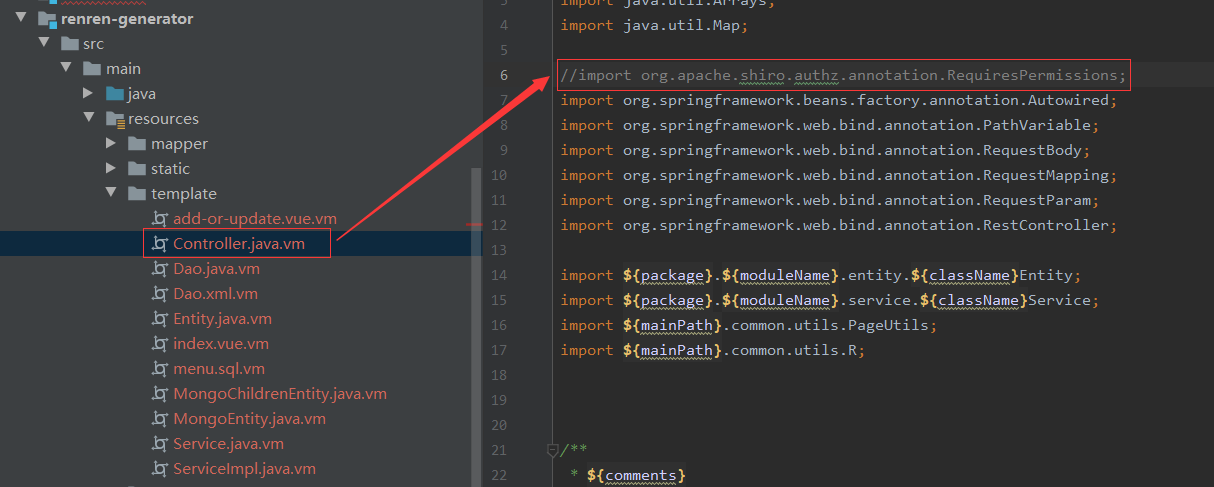Click the Service.java.vm file icon
Screen dimensions: 1214x487
(x=159, y=444)
